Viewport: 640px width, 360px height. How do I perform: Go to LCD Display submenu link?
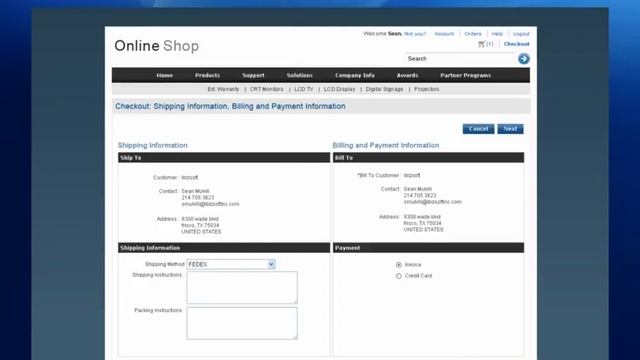(340, 89)
